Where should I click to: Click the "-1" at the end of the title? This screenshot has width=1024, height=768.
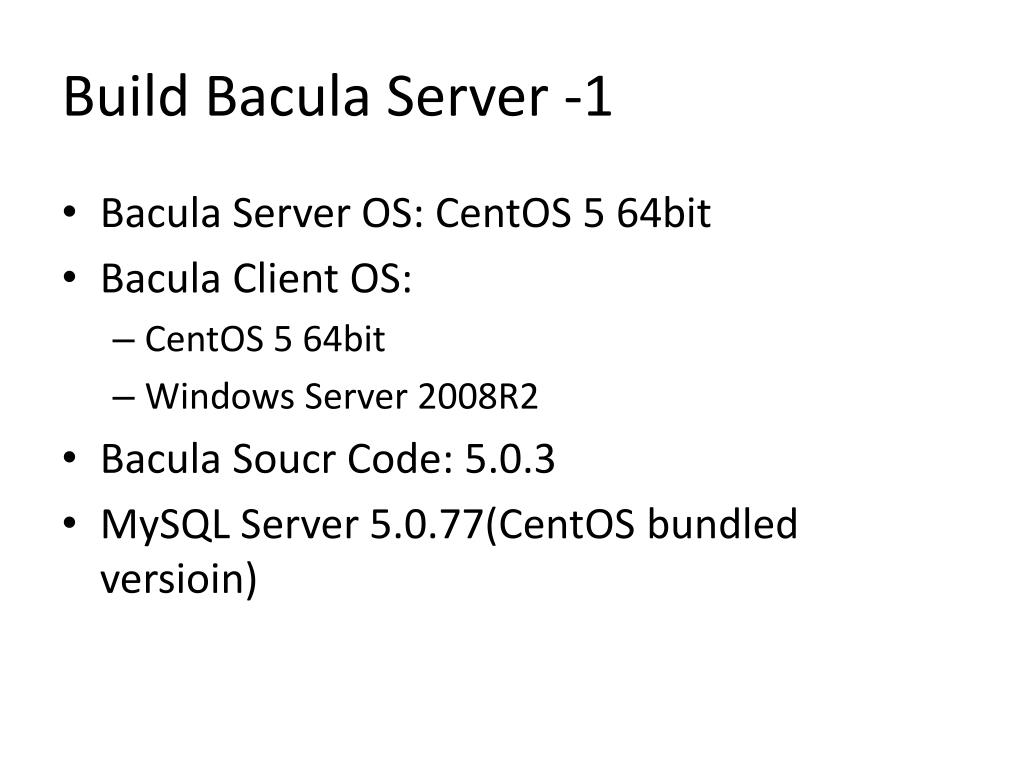pos(588,98)
